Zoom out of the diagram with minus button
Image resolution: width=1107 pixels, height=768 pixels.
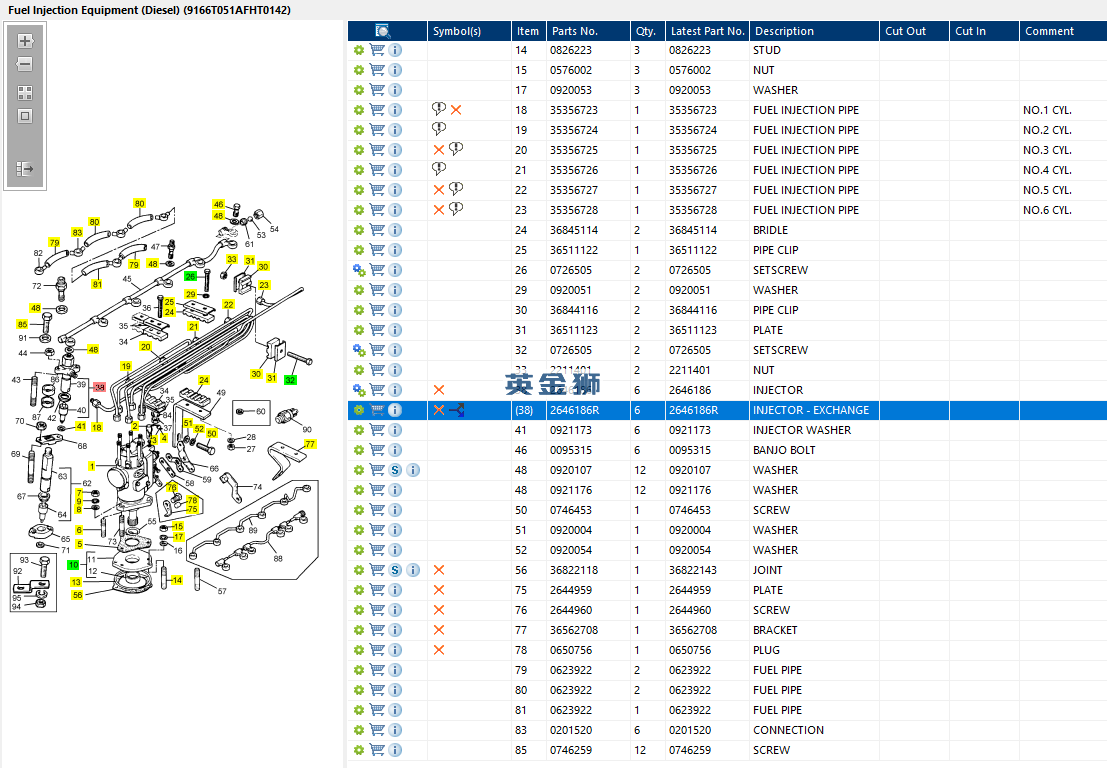[x=25, y=64]
